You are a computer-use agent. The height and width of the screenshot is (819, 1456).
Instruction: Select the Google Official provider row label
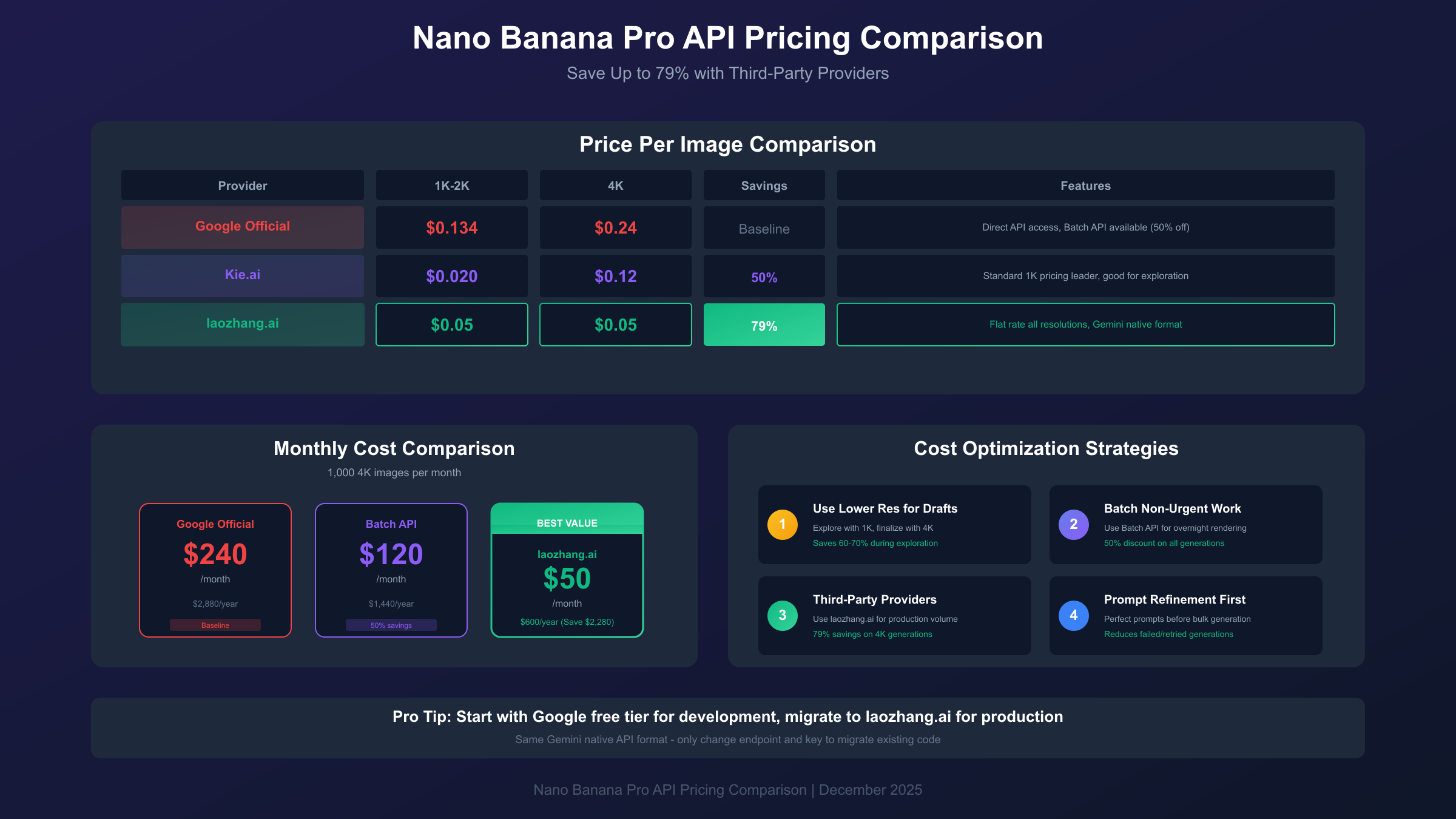pyautogui.click(x=243, y=227)
